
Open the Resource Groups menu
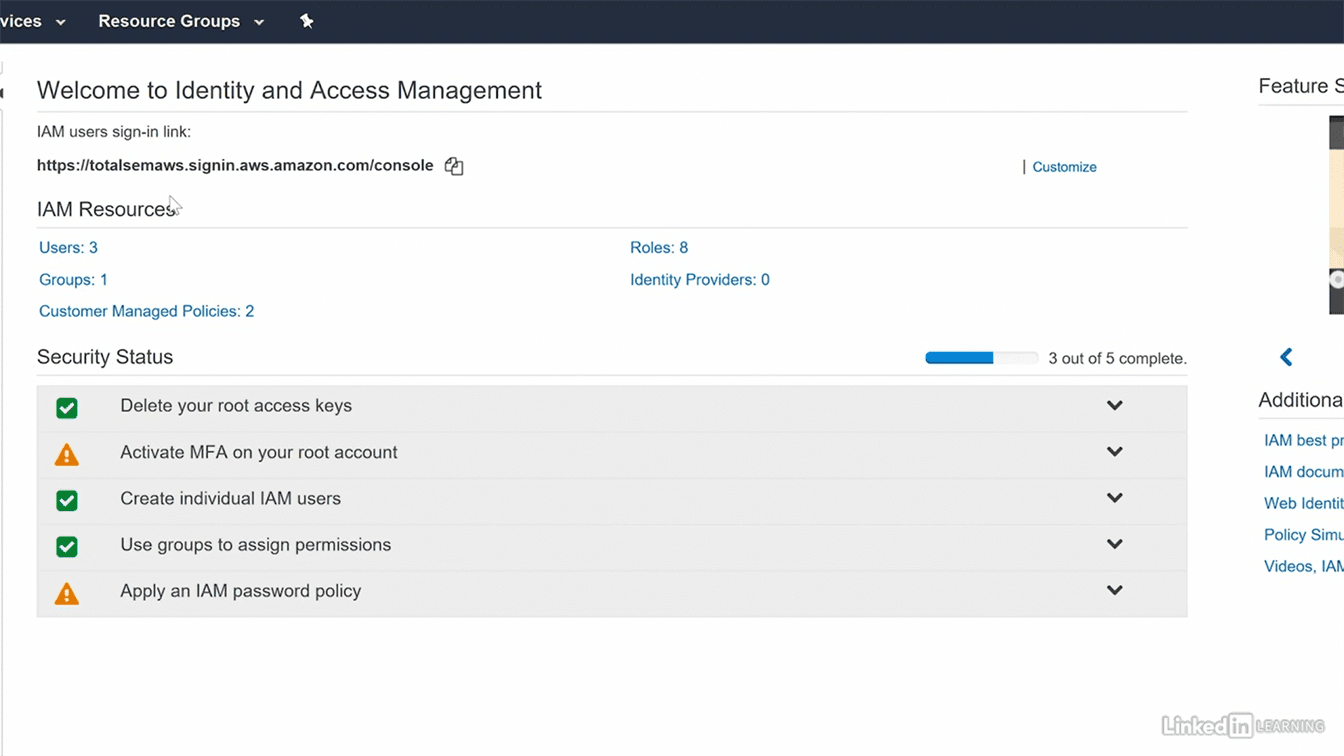tap(180, 21)
